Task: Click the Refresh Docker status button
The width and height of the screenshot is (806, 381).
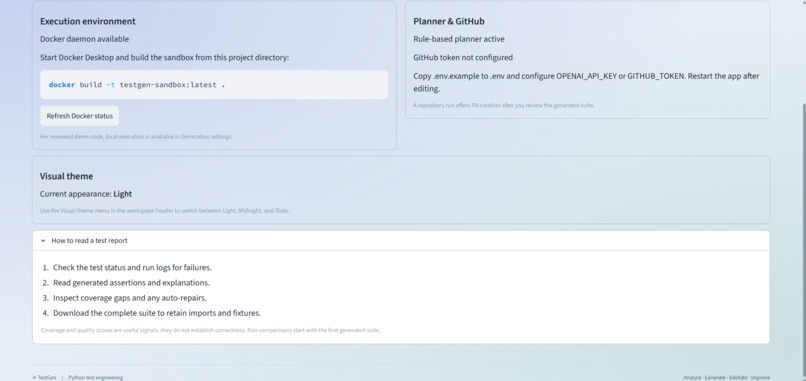Action: tap(80, 116)
